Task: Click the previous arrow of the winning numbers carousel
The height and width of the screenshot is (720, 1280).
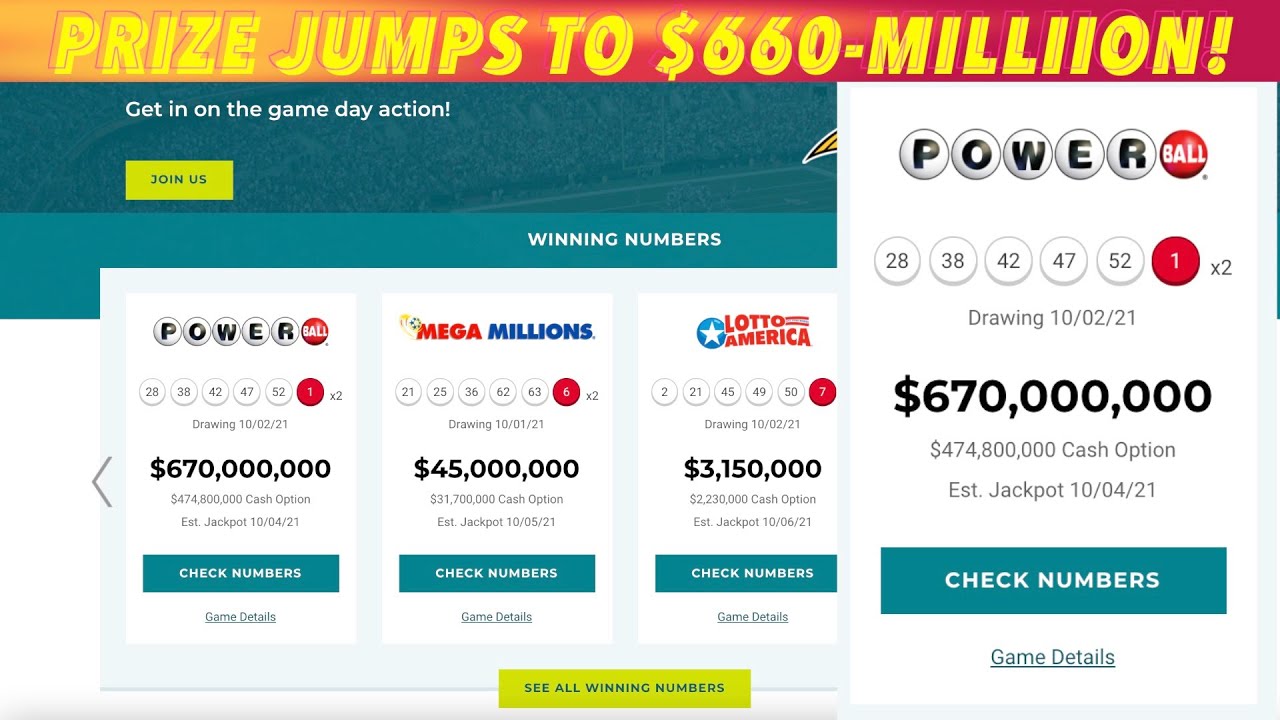Action: [102, 482]
